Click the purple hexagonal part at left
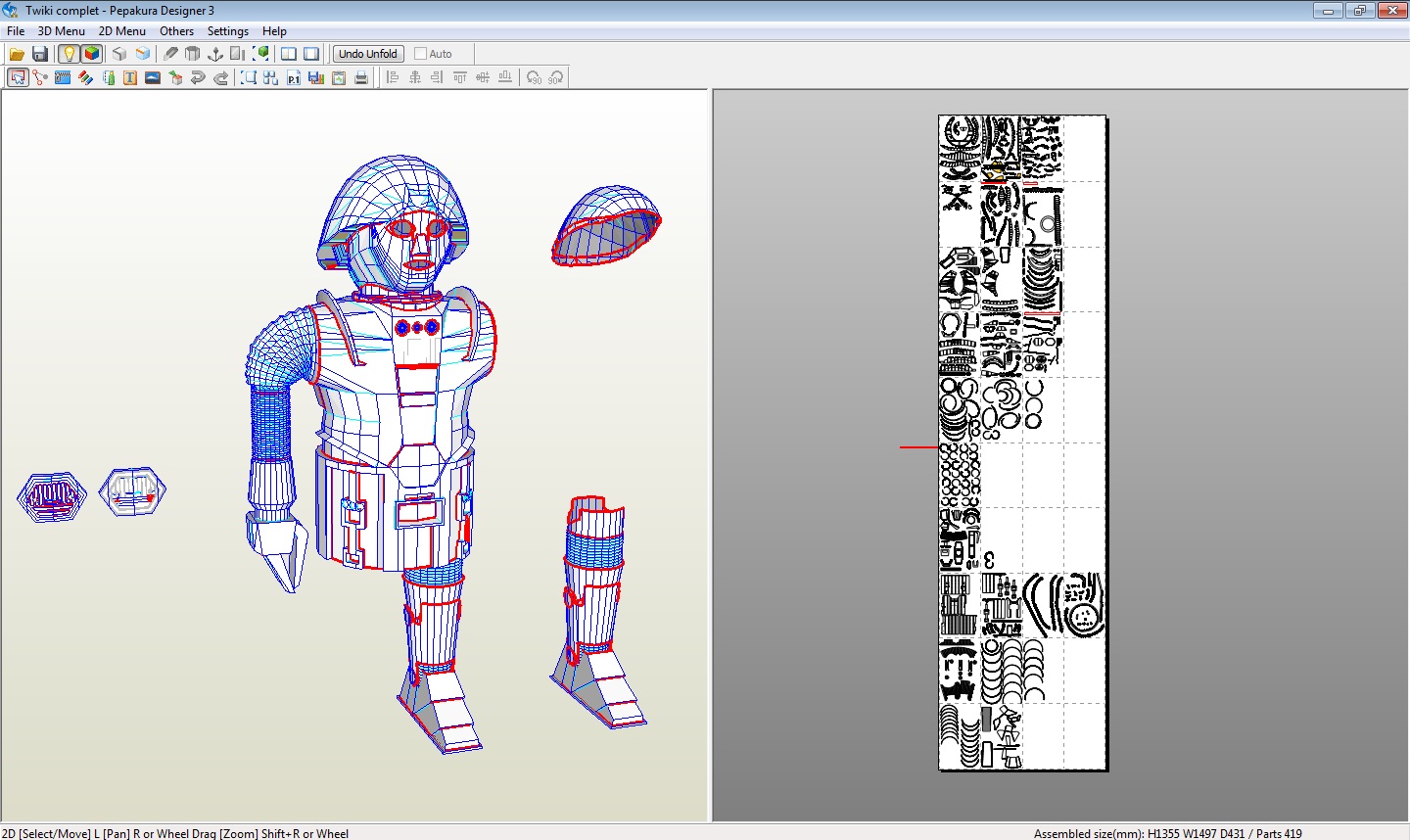The image size is (1410, 840). click(x=52, y=496)
